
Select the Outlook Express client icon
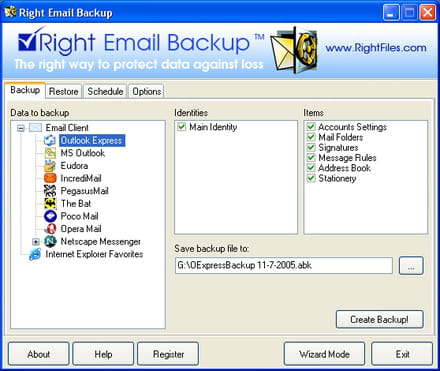50,140
